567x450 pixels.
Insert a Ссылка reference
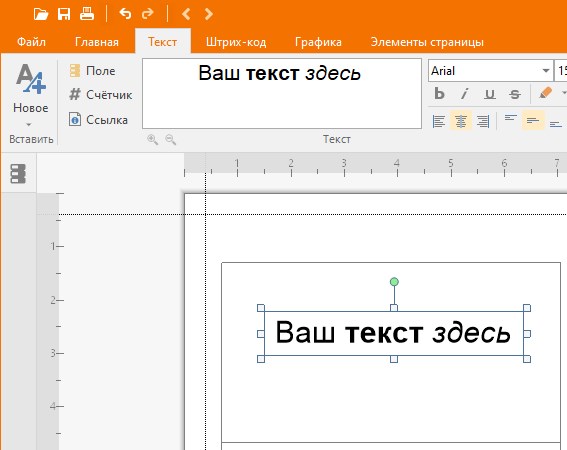tap(98, 119)
